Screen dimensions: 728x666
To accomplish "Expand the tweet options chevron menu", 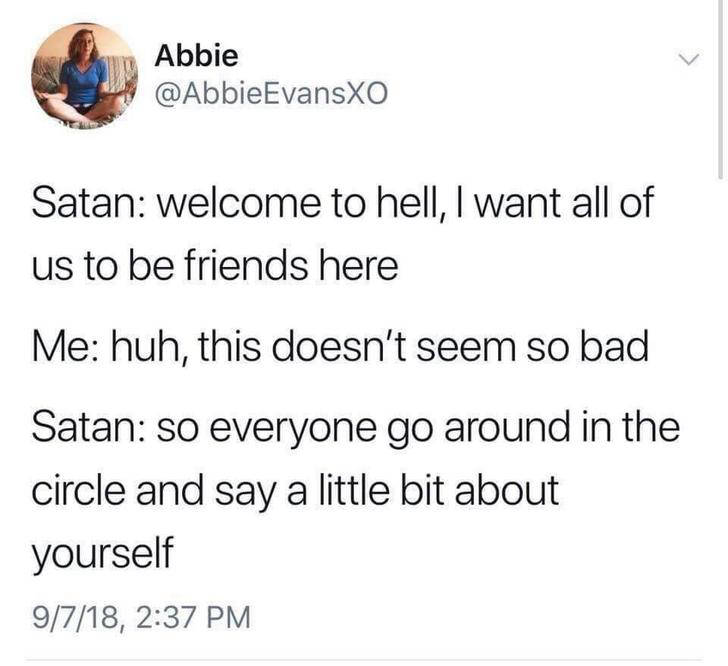I will pyautogui.click(x=688, y=59).
